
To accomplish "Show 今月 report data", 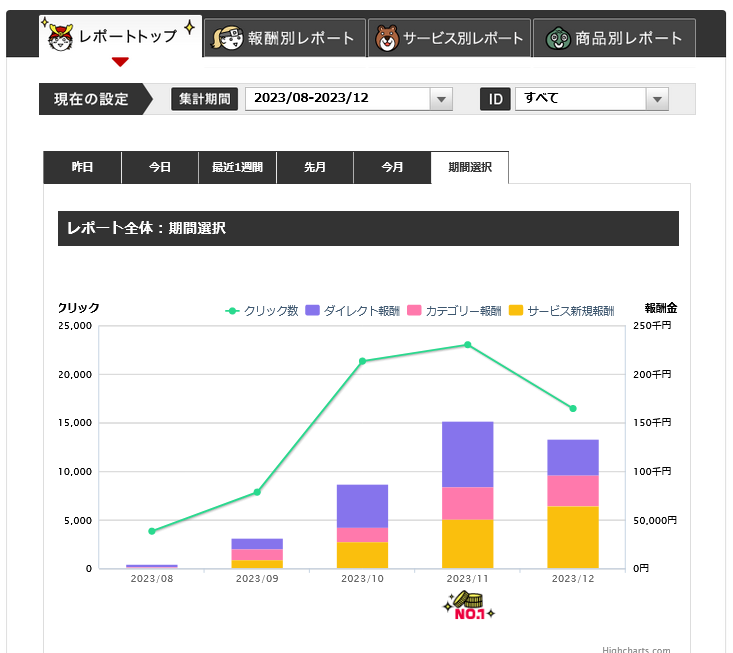I will tap(392, 168).
